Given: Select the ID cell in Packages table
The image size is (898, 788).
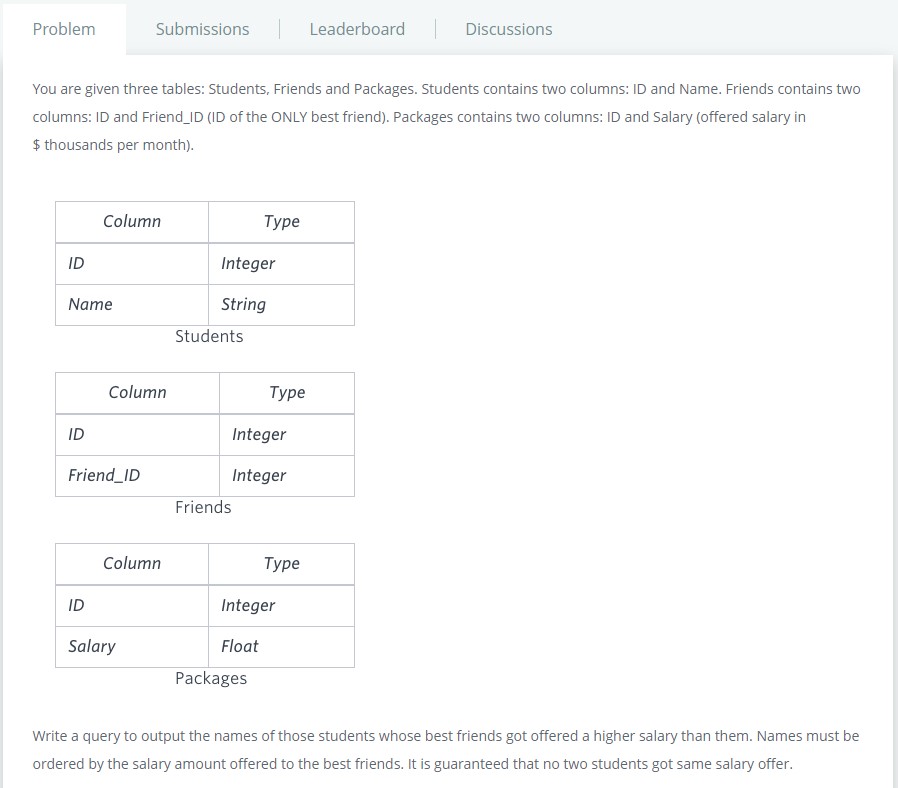Looking at the screenshot, I should click(x=76, y=605).
